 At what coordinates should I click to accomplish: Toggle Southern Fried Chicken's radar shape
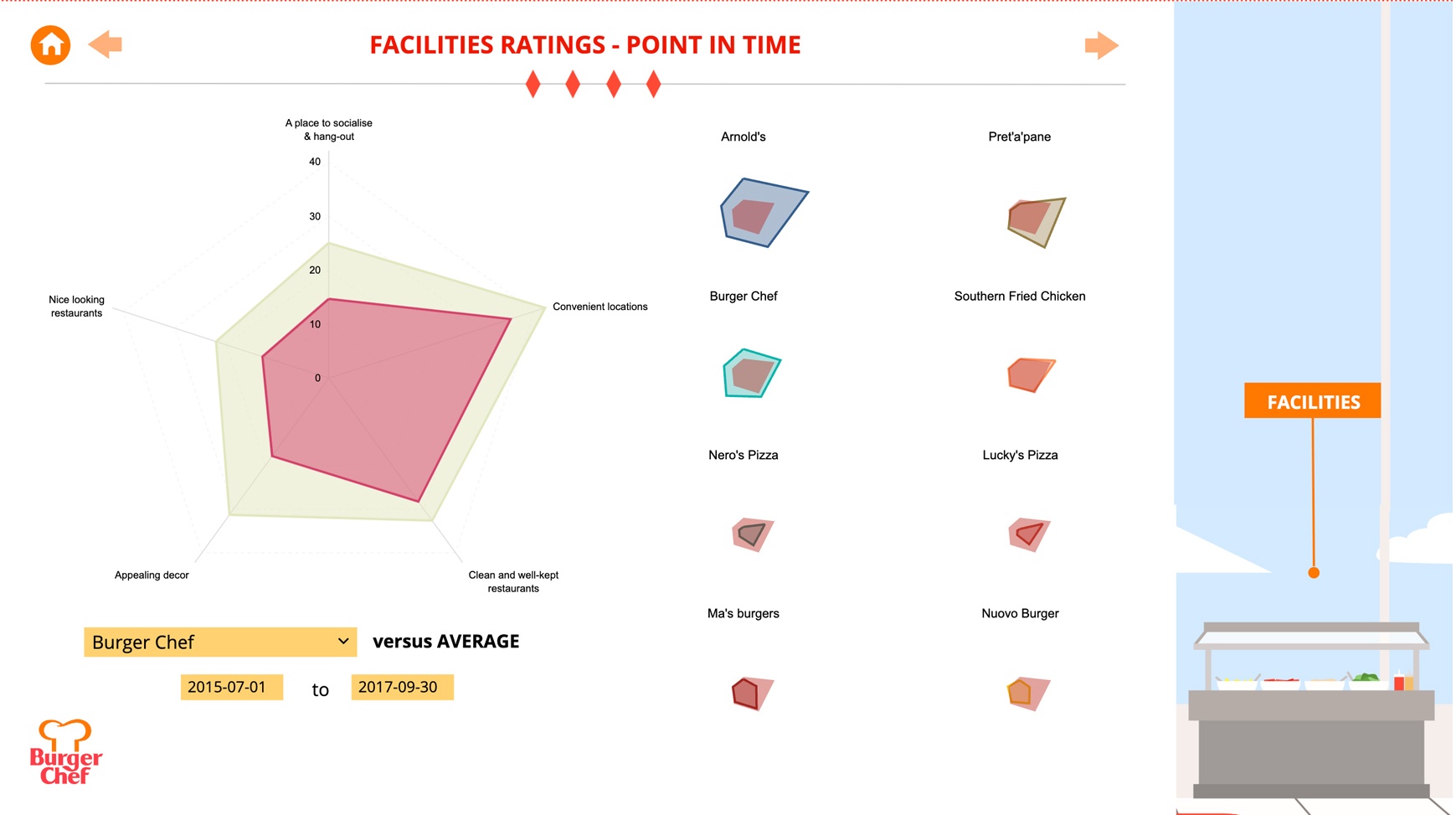(1031, 374)
